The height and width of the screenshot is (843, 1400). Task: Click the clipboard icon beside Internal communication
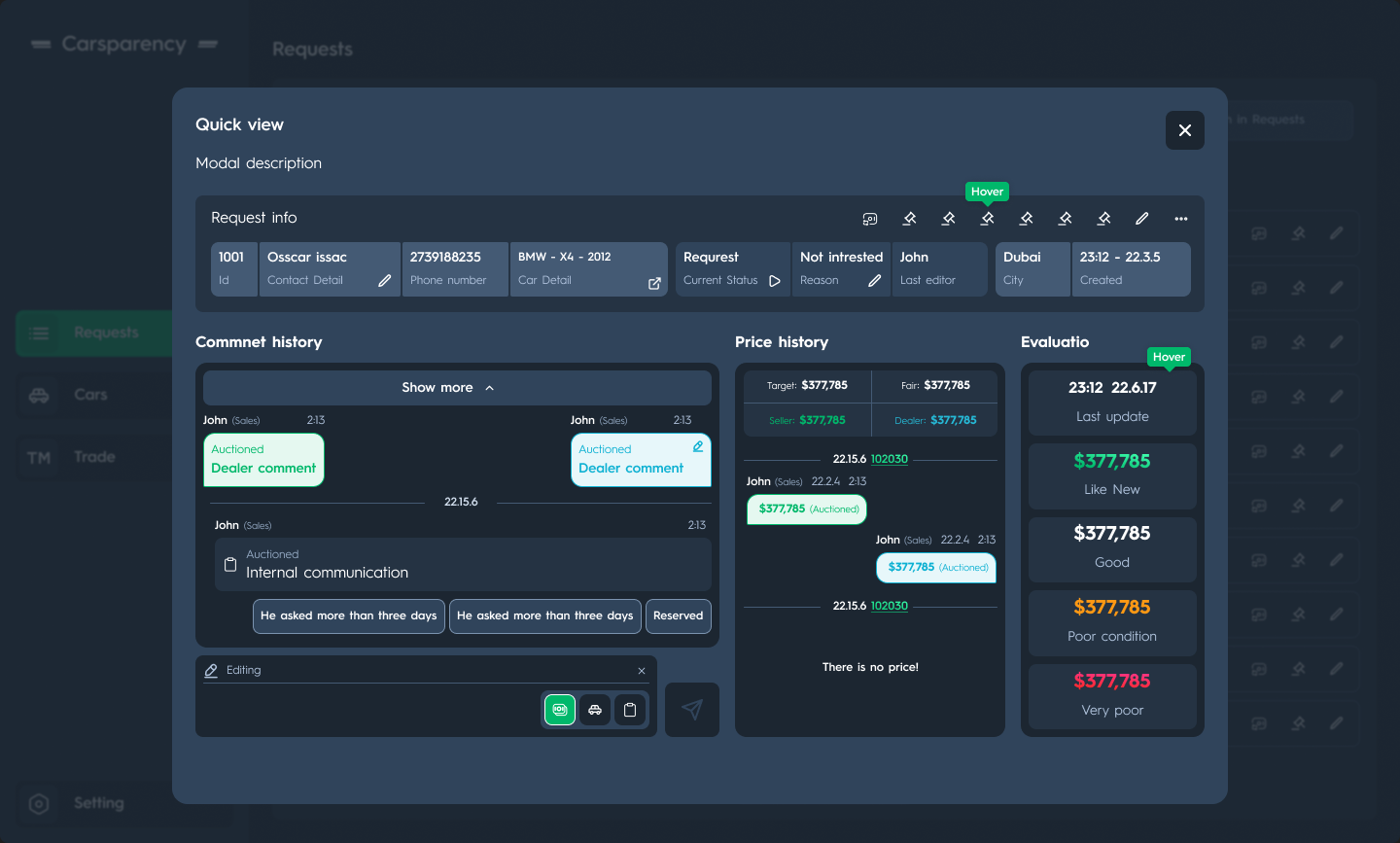(x=230, y=564)
